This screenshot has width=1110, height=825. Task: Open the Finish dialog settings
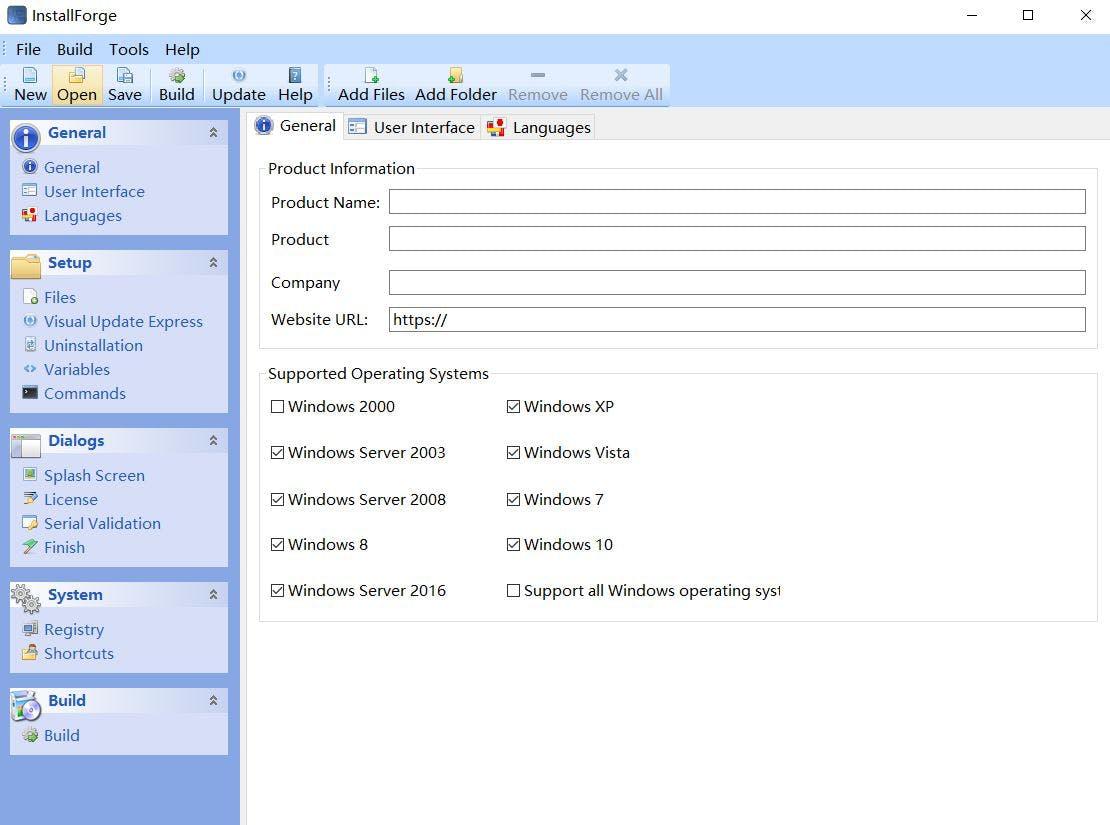64,548
